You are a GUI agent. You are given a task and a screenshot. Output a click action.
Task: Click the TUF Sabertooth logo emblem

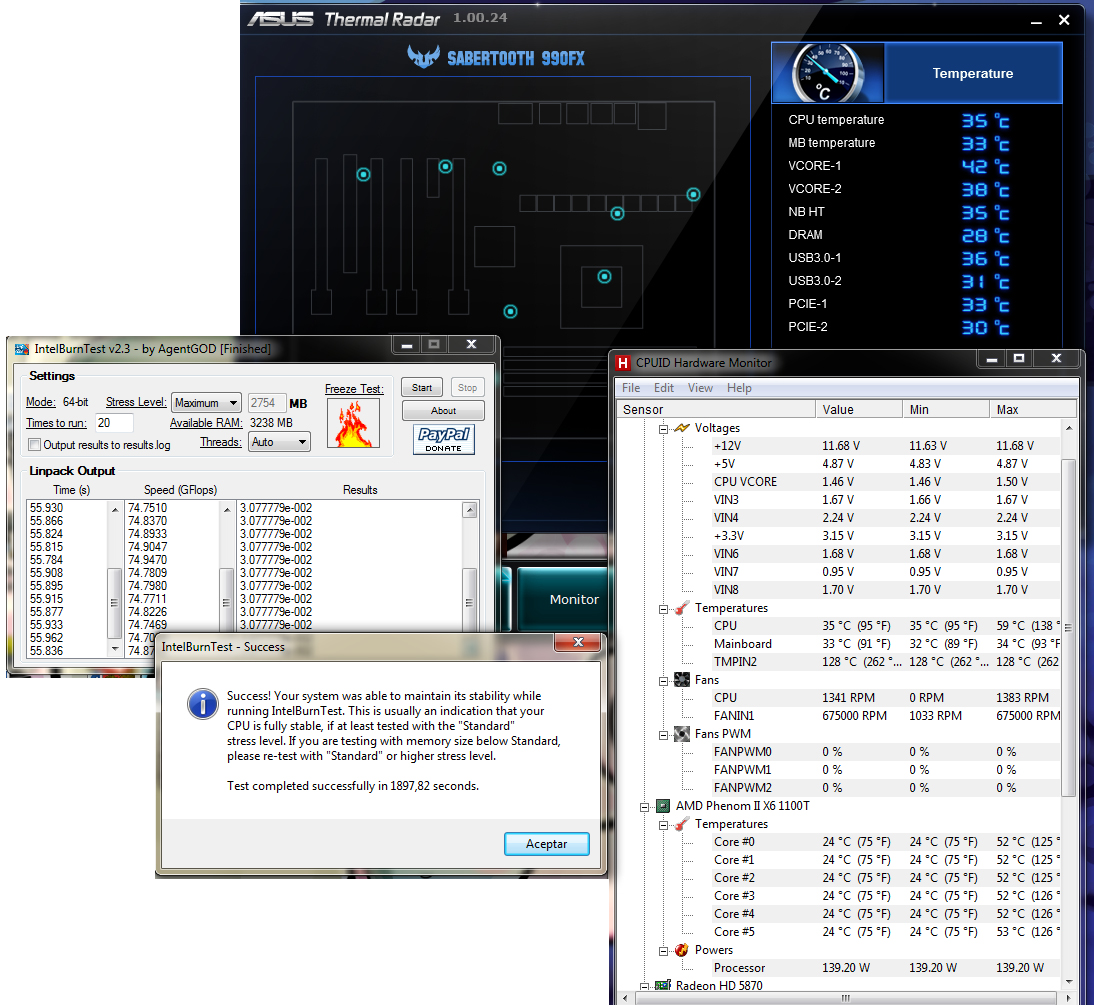(x=423, y=57)
